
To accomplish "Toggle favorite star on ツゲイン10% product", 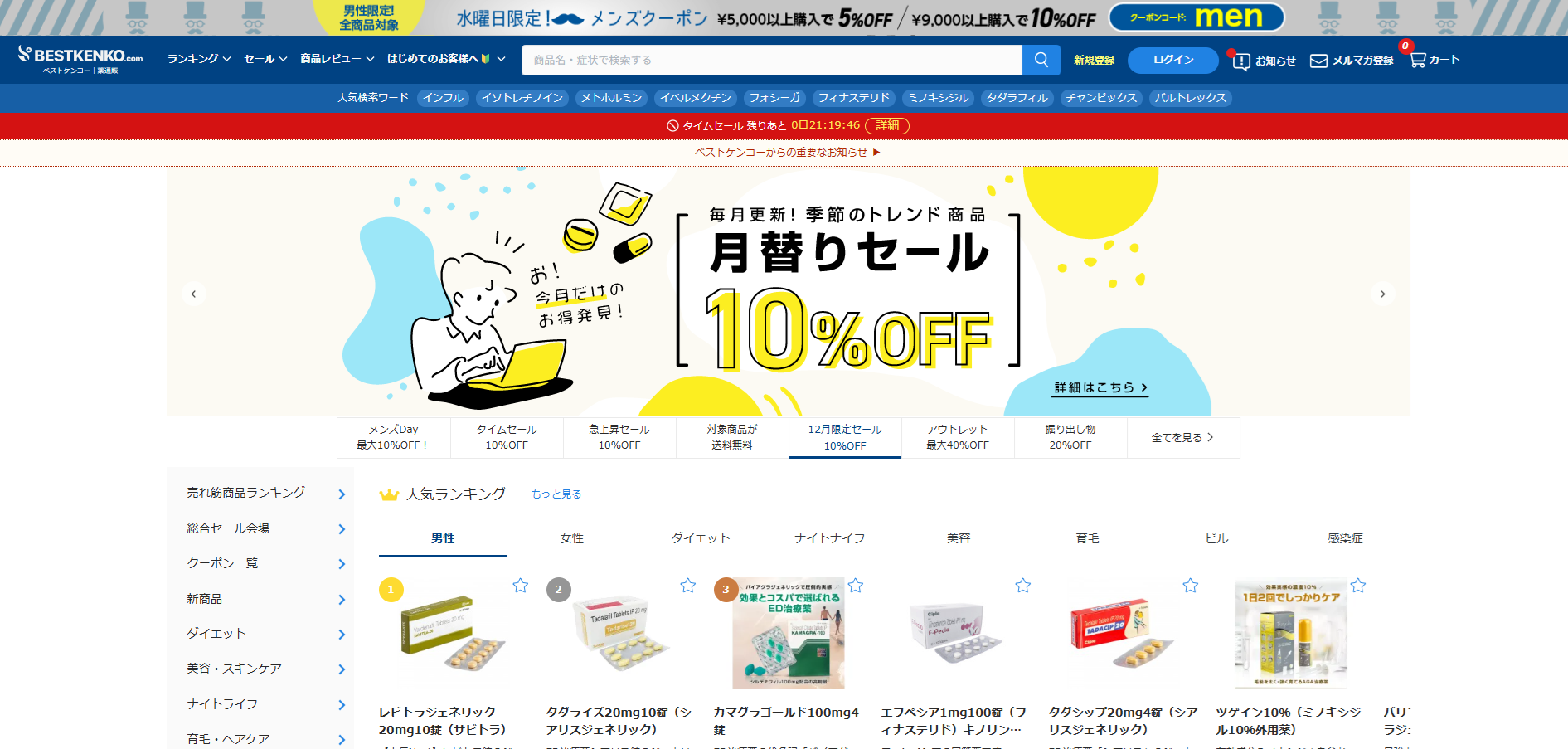I will (1357, 586).
